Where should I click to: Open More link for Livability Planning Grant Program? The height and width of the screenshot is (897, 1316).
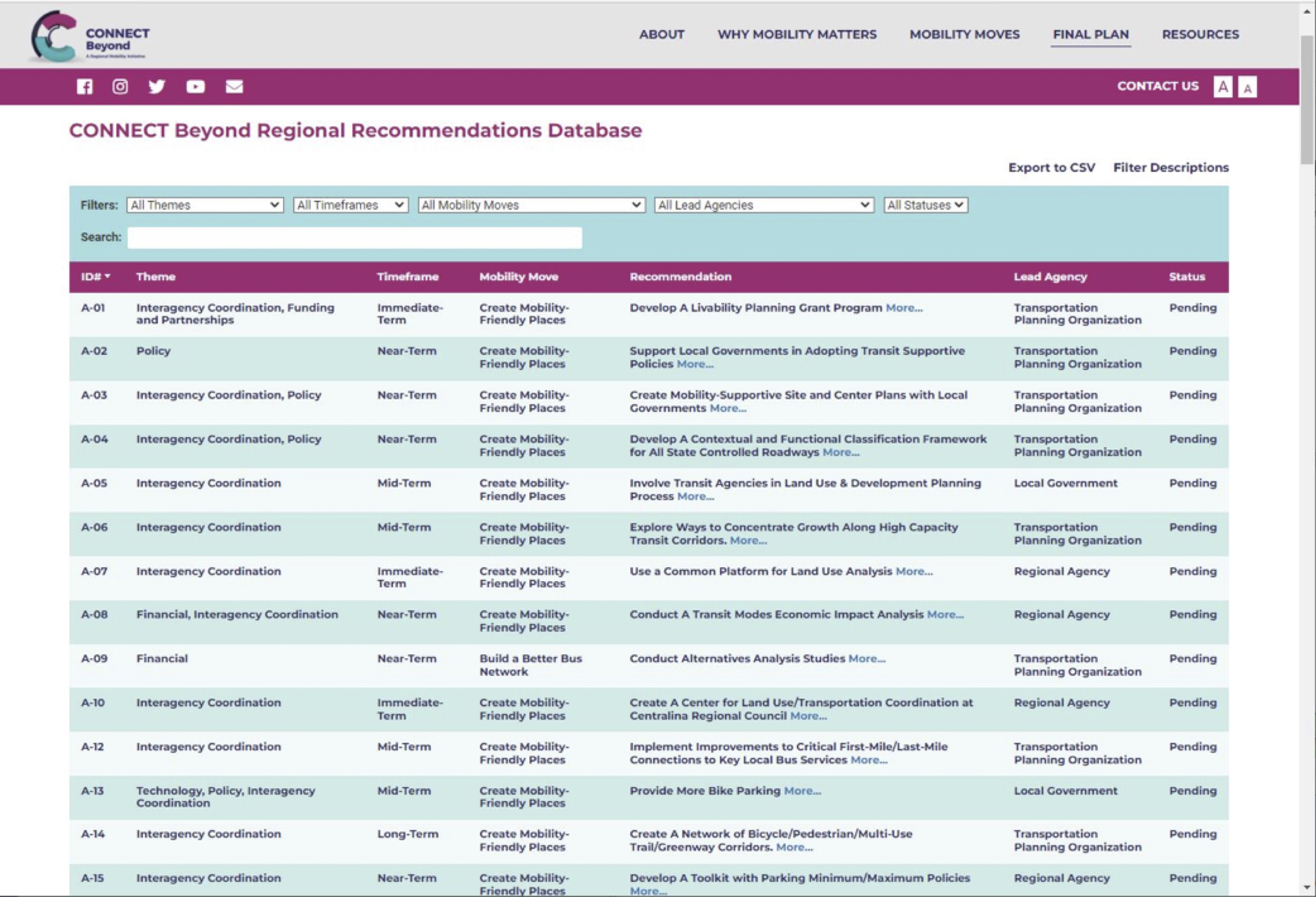tap(904, 308)
